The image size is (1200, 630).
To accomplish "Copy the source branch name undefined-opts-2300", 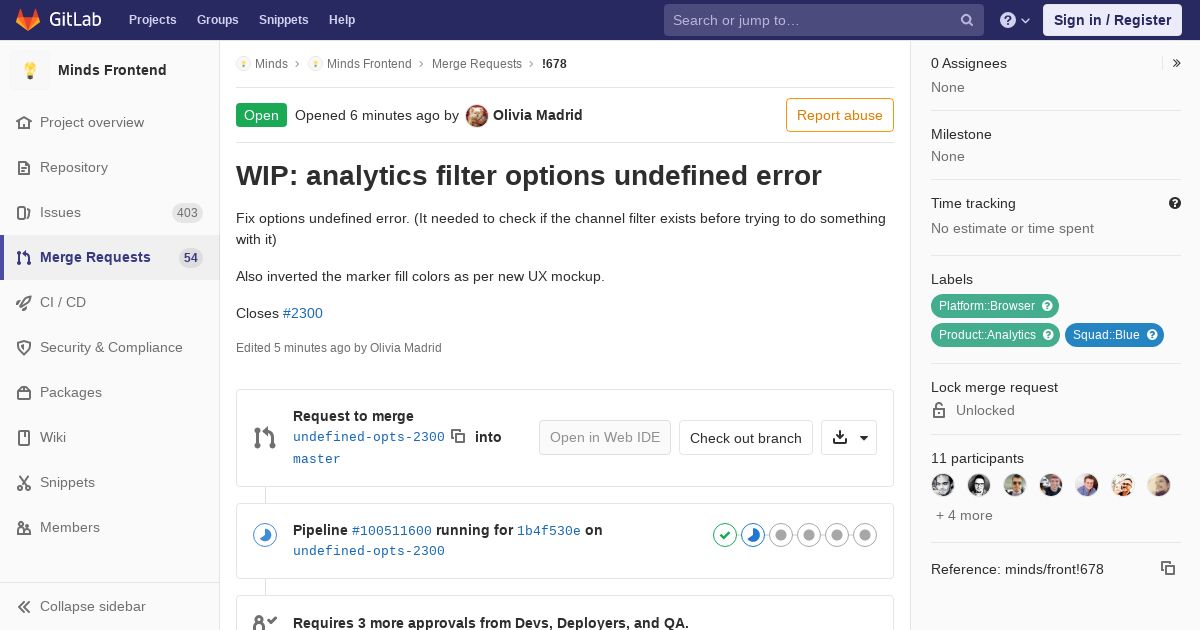I will click(x=458, y=436).
